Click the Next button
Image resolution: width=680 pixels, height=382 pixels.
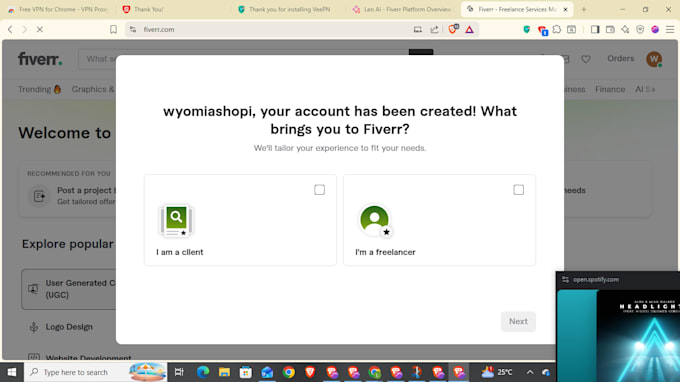coord(518,321)
